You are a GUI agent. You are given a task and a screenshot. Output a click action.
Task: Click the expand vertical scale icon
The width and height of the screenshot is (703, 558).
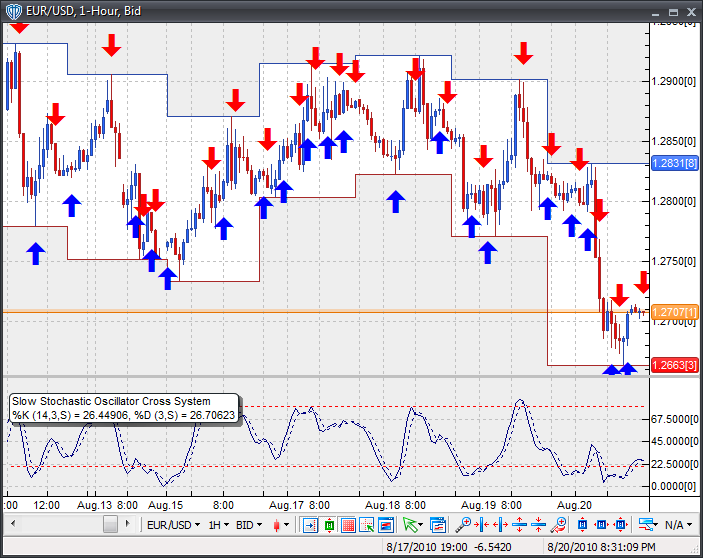[x=520, y=524]
